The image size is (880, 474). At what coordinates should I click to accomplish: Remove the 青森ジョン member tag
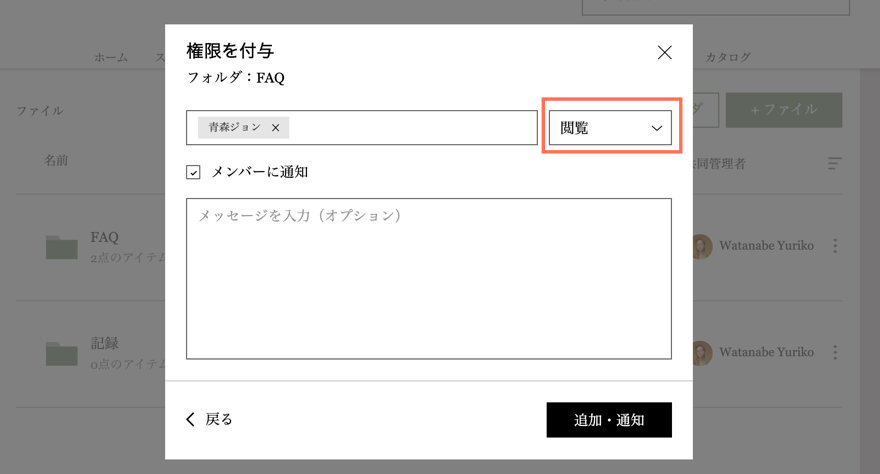(276, 128)
